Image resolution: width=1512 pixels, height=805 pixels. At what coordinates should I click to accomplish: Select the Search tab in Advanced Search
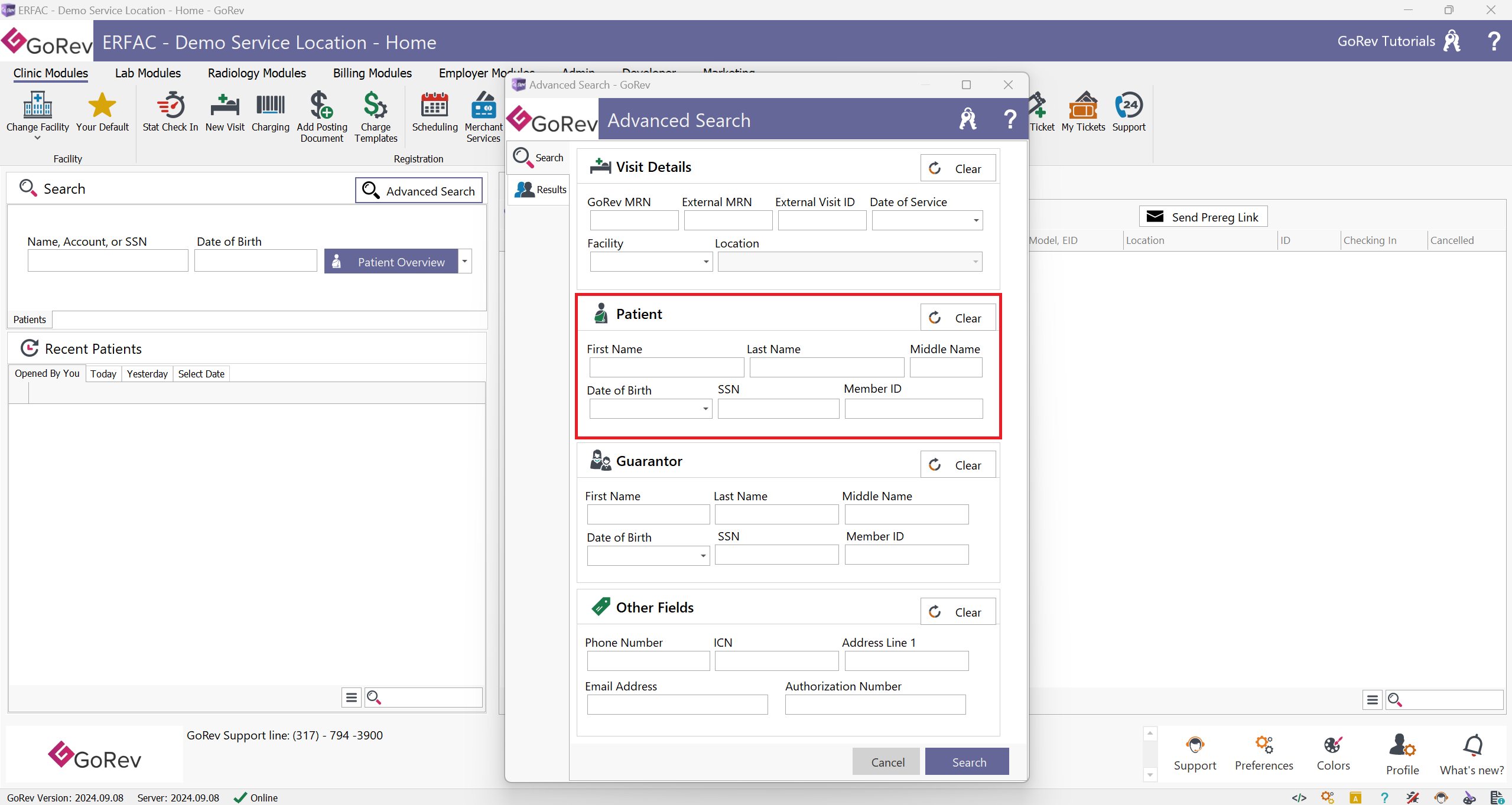tap(539, 157)
